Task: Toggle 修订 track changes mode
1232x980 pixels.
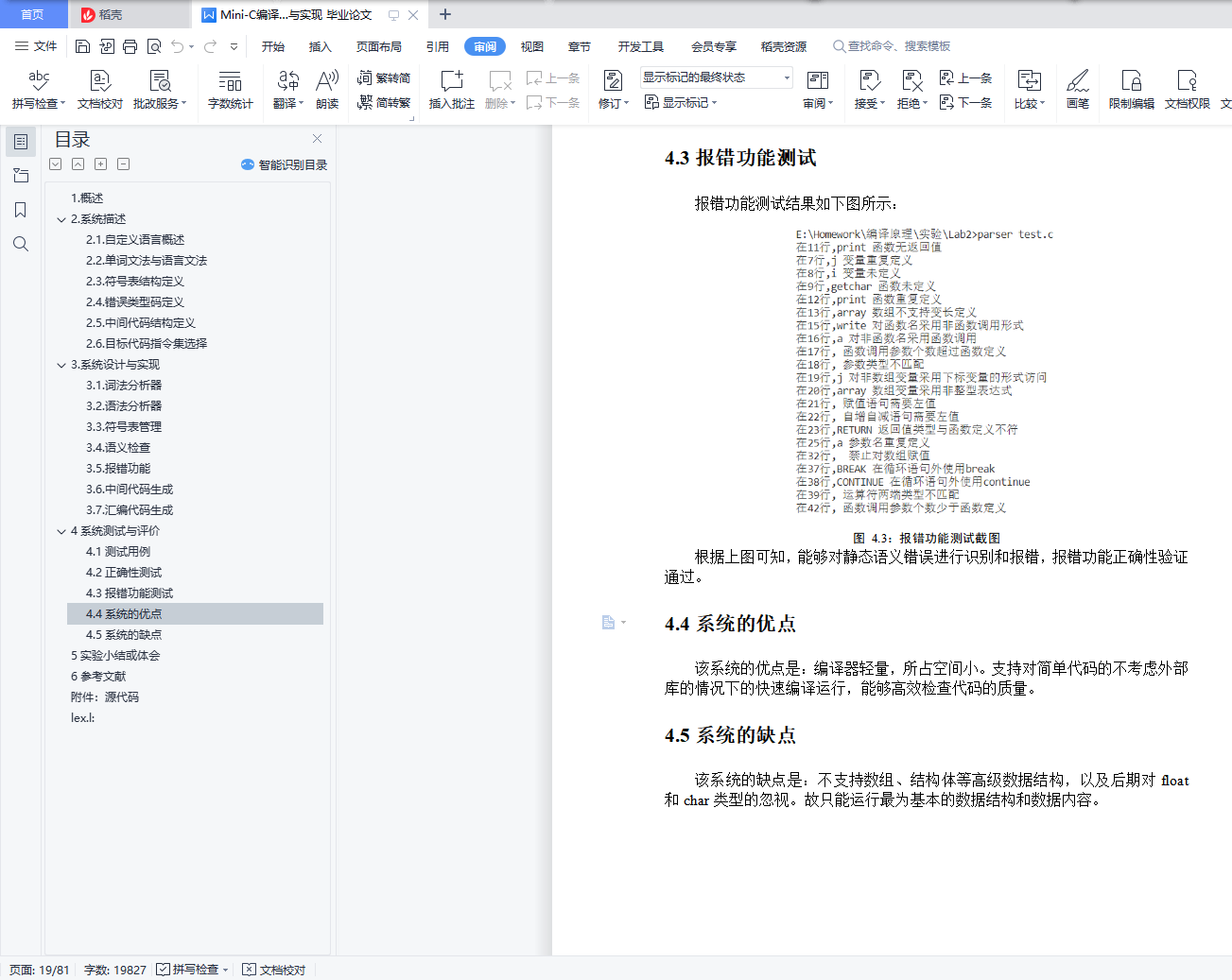Action: point(610,90)
